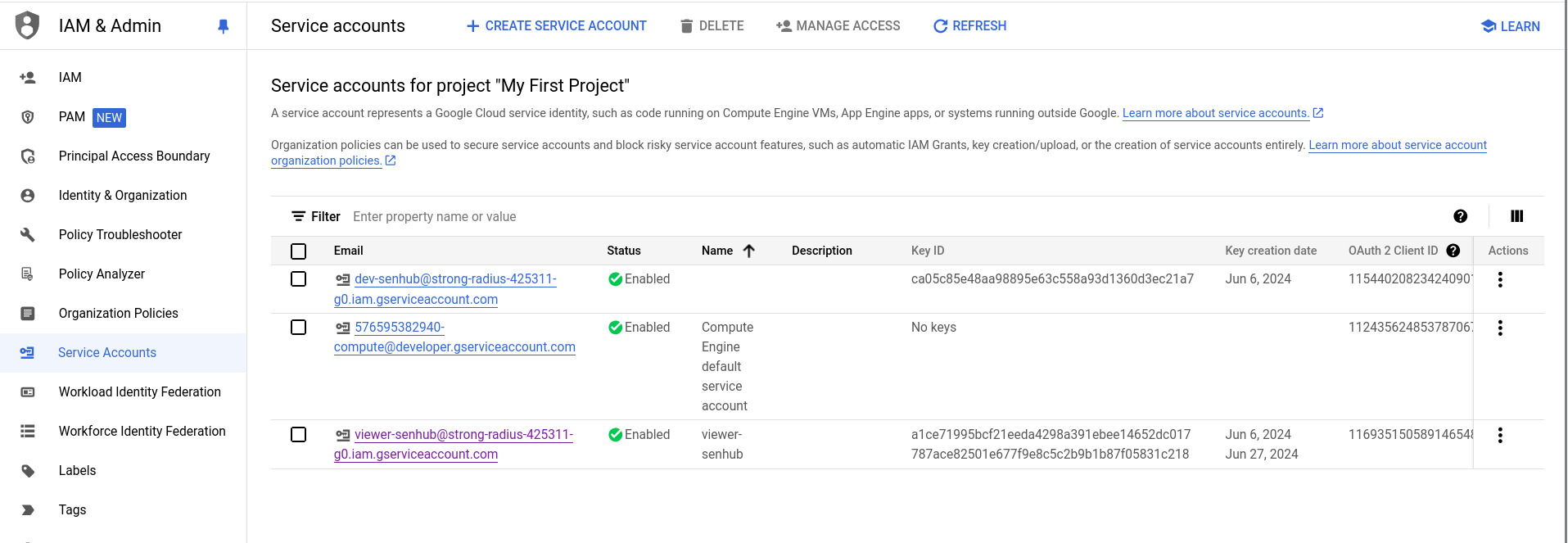Image resolution: width=1568 pixels, height=543 pixels.
Task: Sort the table by Name column
Action: 728,251
